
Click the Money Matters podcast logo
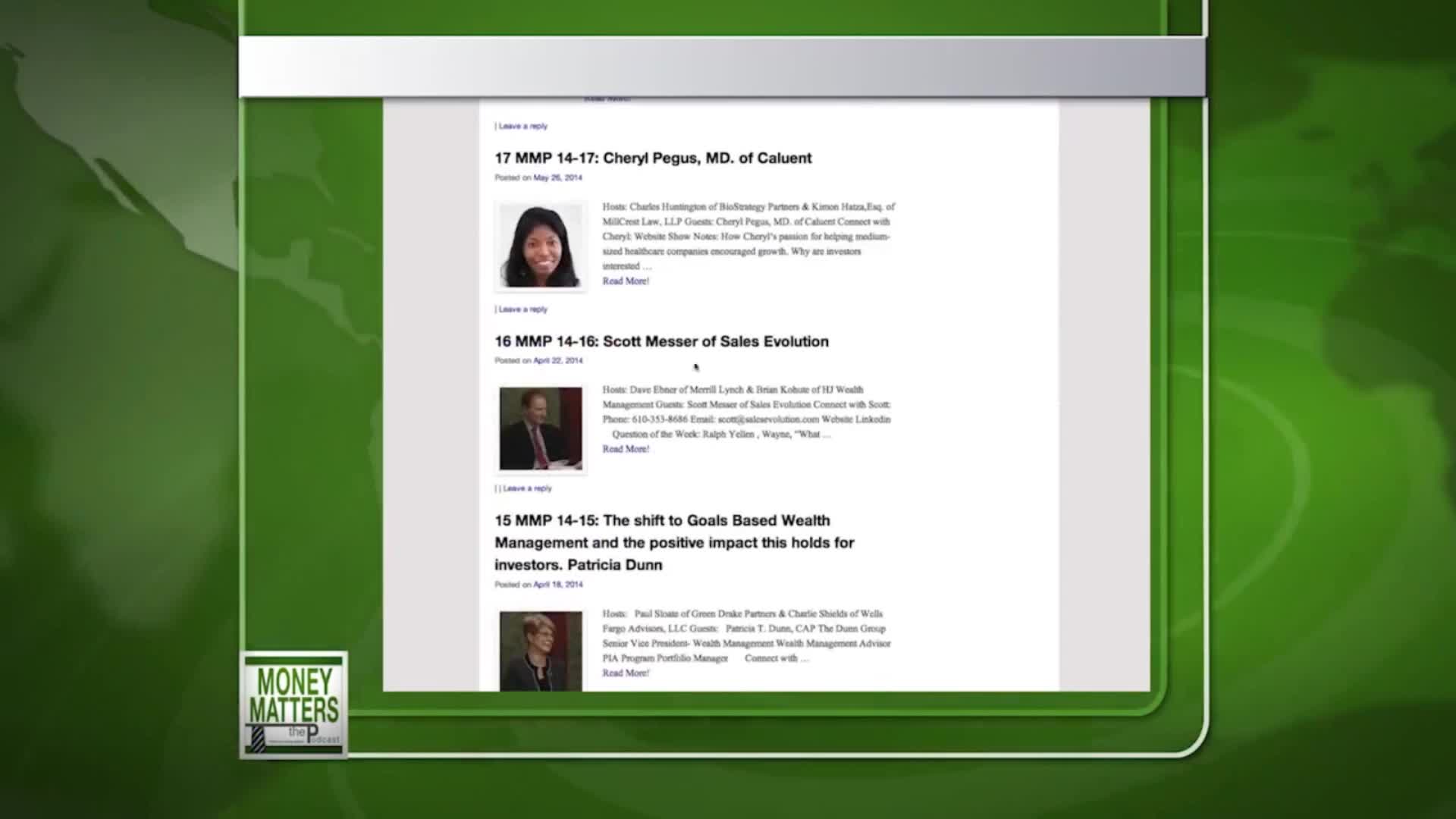tap(294, 705)
